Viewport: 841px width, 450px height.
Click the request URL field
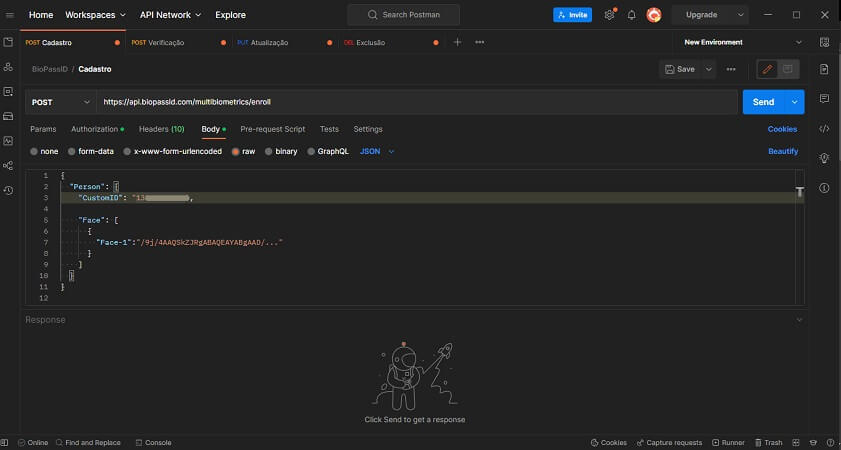coord(417,102)
